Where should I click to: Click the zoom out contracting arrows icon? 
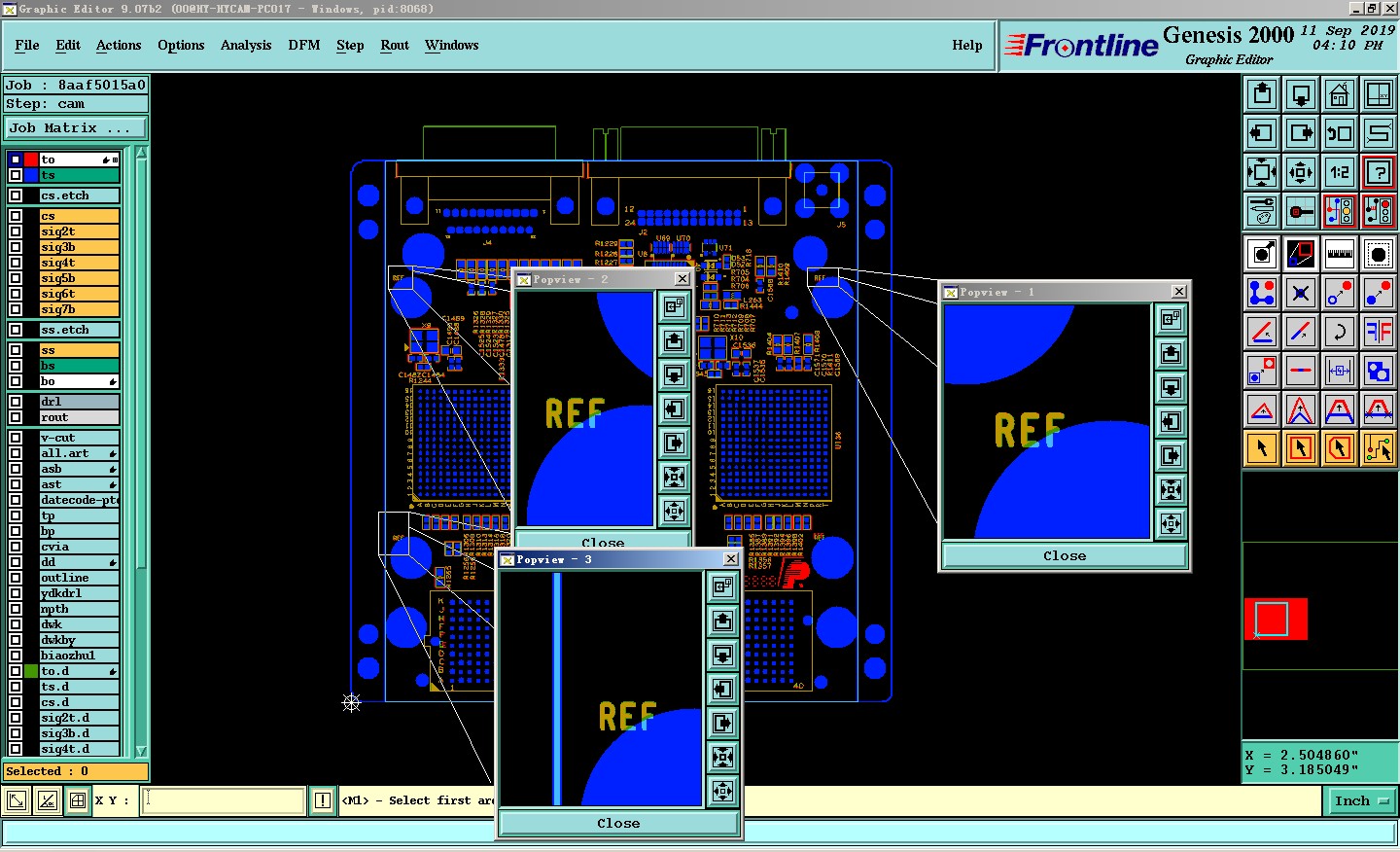pyautogui.click(x=1301, y=172)
